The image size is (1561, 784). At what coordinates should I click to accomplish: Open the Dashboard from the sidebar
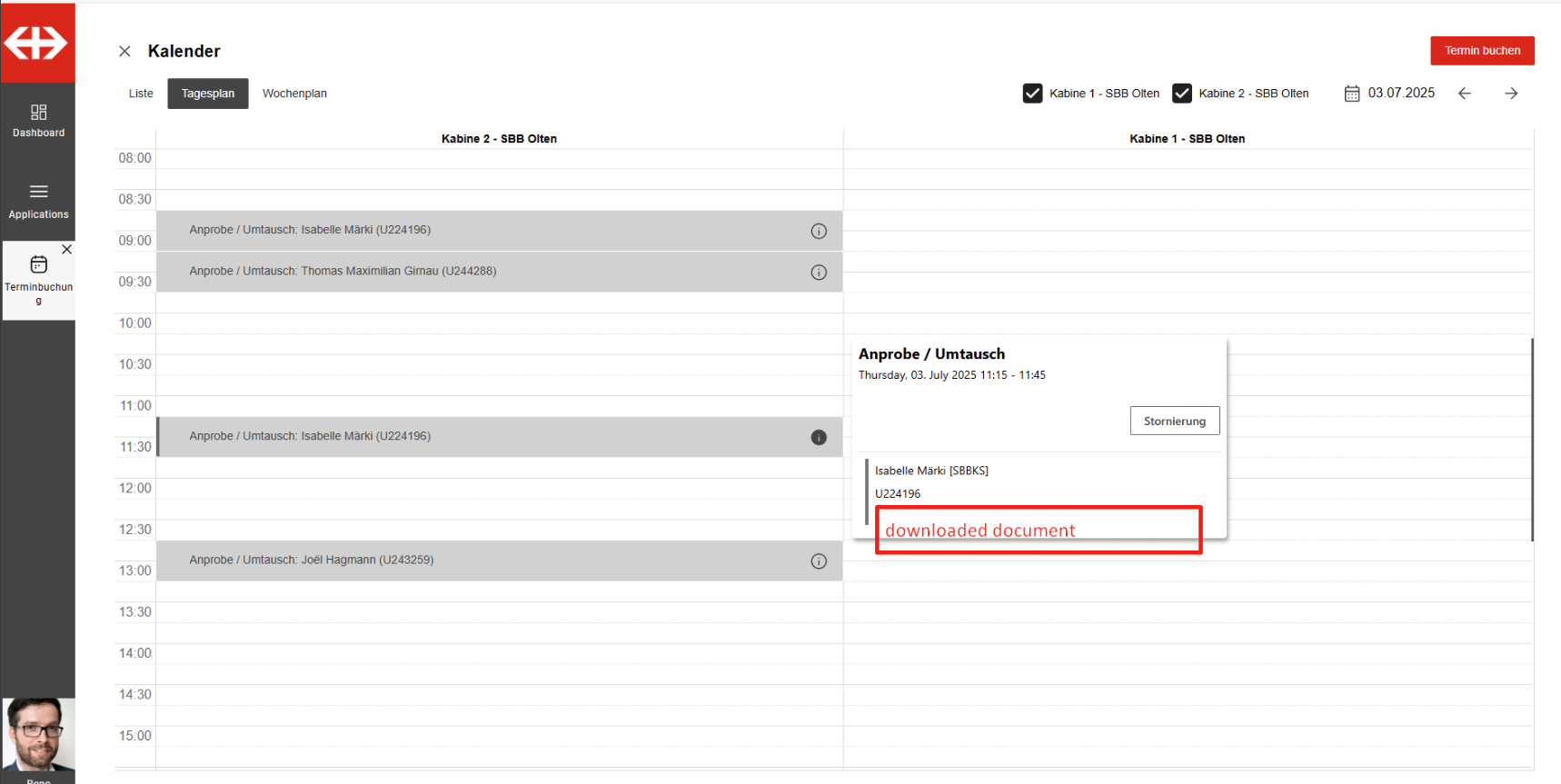pos(38,120)
